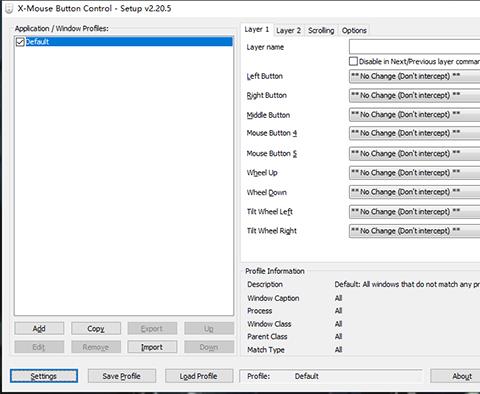Click the Import button

[x=152, y=347]
